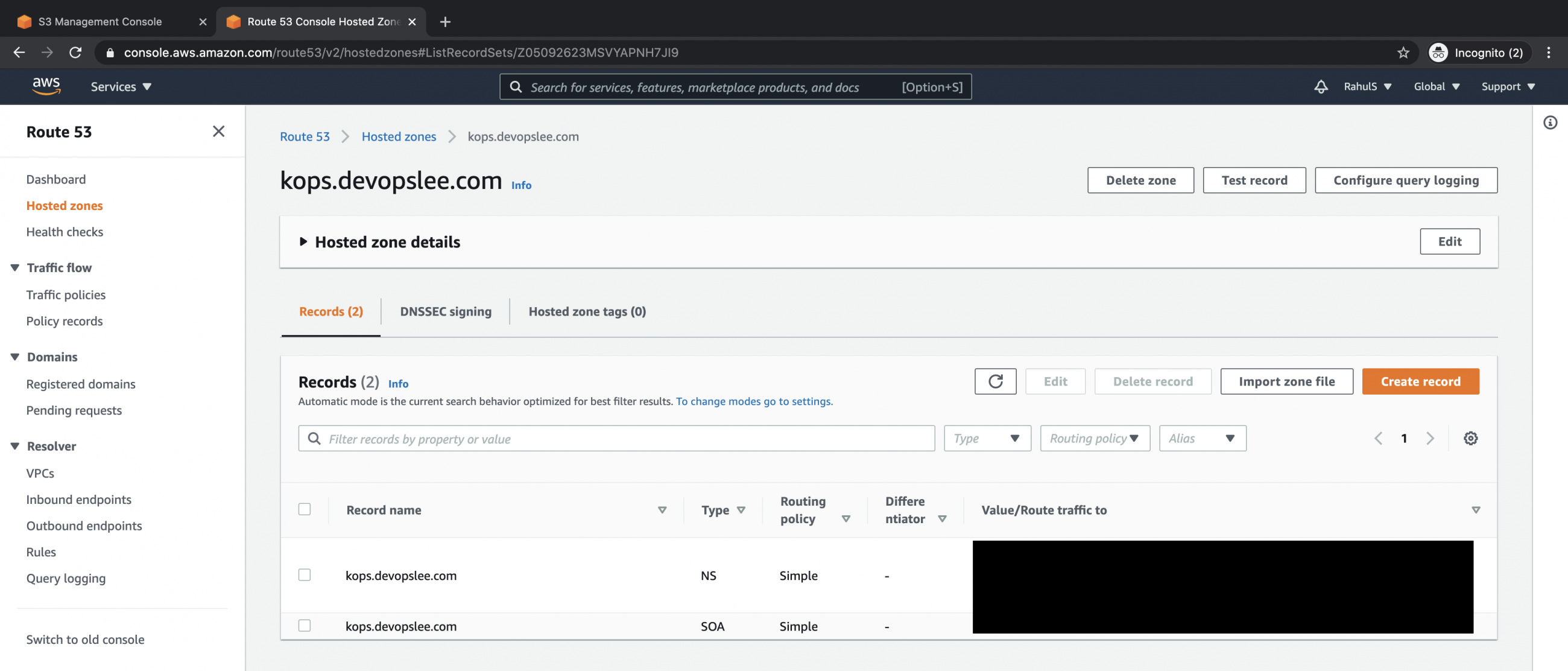Open the info panel icon at right edge
This screenshot has height=671, width=1568.
click(x=1550, y=122)
